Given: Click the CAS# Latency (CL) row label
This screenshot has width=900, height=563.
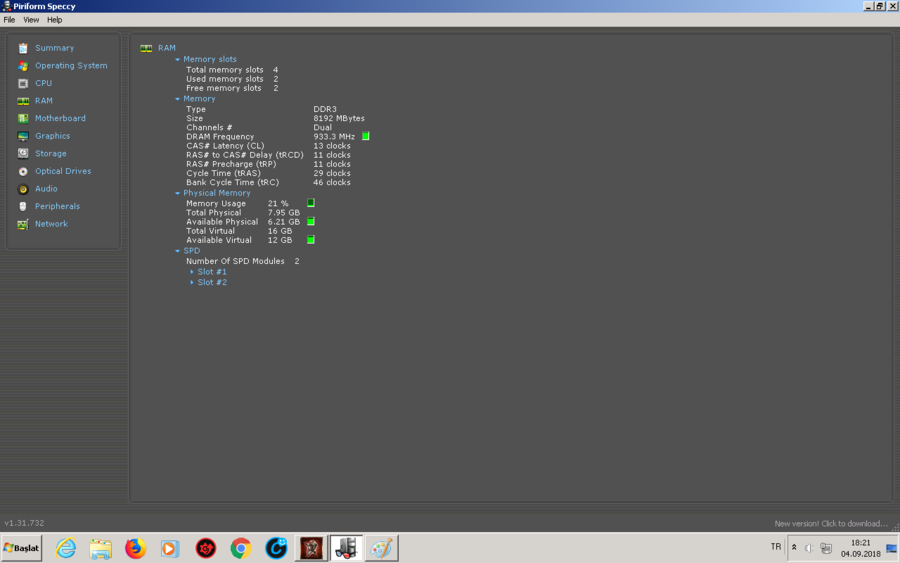Looking at the screenshot, I should (x=225, y=146).
